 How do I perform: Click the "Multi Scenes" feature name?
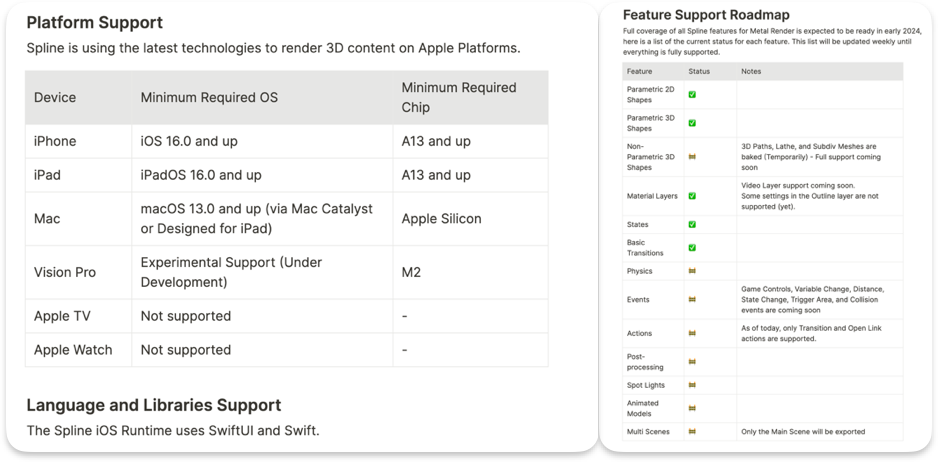[648, 431]
